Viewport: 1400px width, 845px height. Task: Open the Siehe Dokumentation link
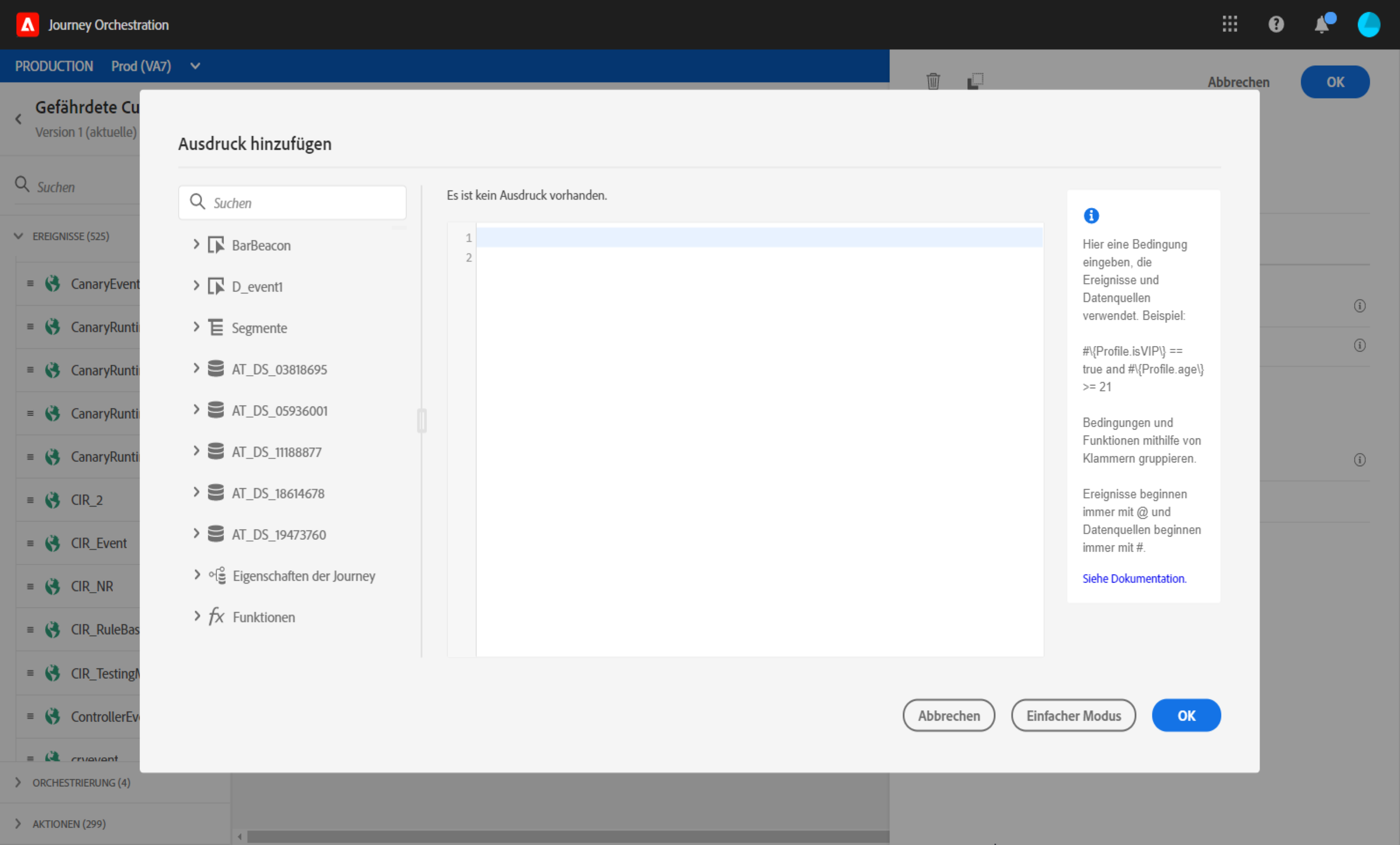[x=1134, y=579]
